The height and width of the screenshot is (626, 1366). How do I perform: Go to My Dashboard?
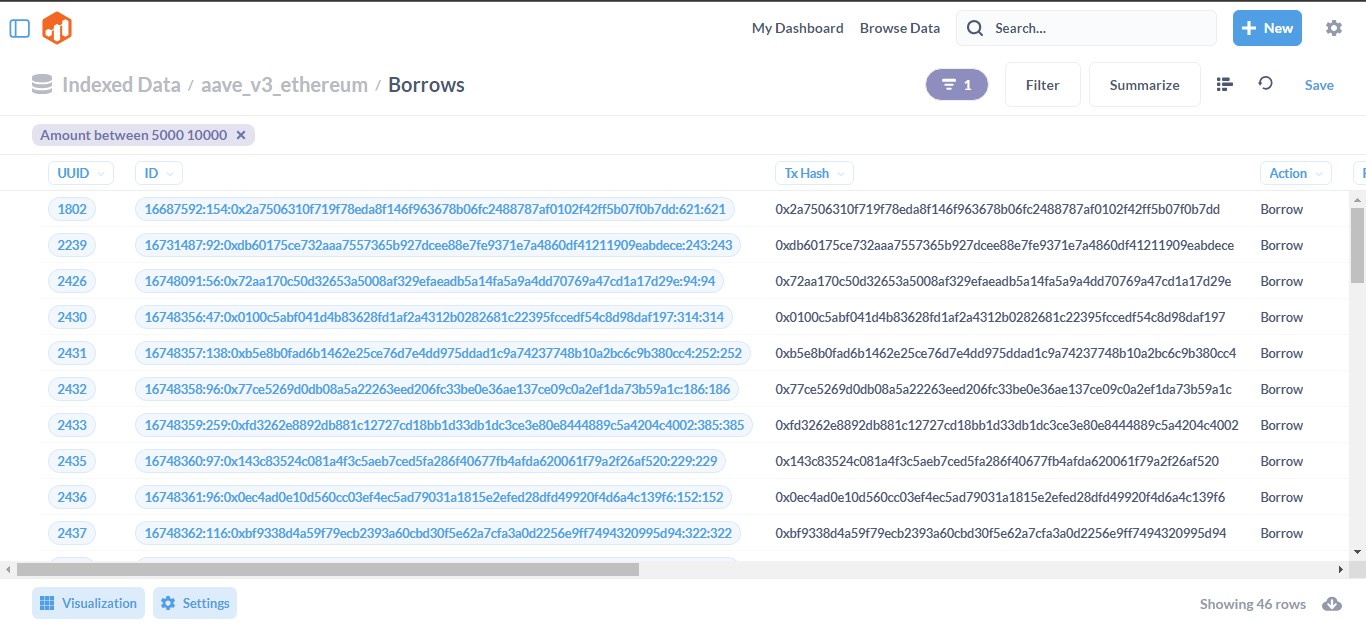pyautogui.click(x=797, y=28)
